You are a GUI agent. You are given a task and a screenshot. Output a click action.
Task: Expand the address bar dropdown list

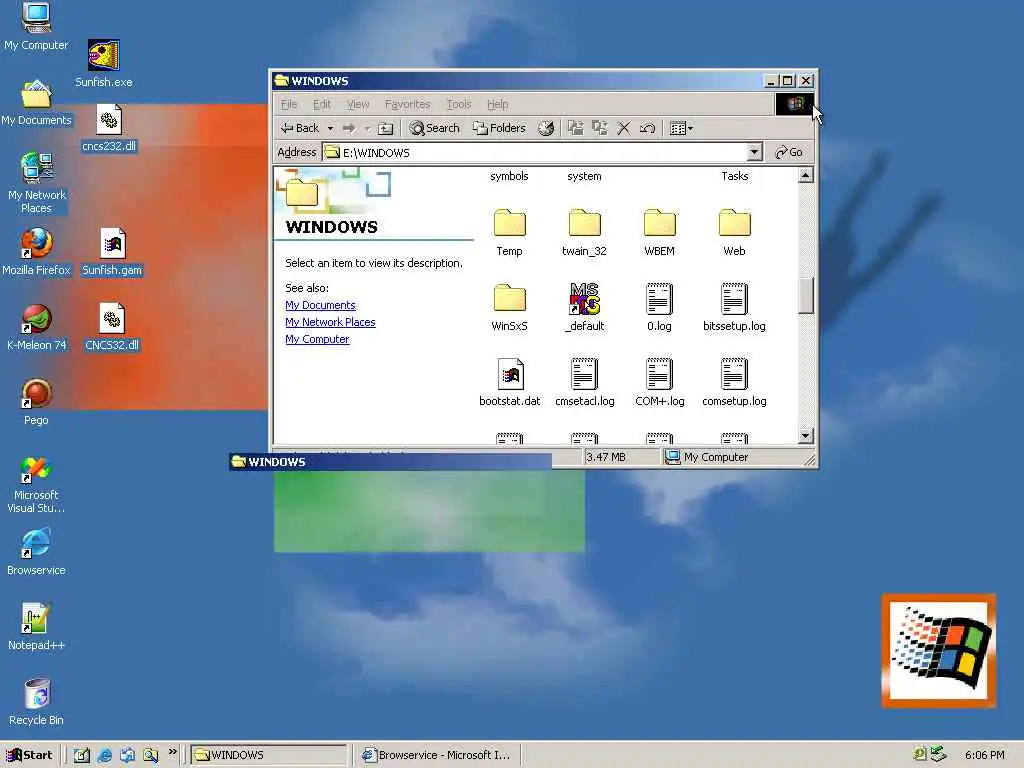tap(754, 152)
